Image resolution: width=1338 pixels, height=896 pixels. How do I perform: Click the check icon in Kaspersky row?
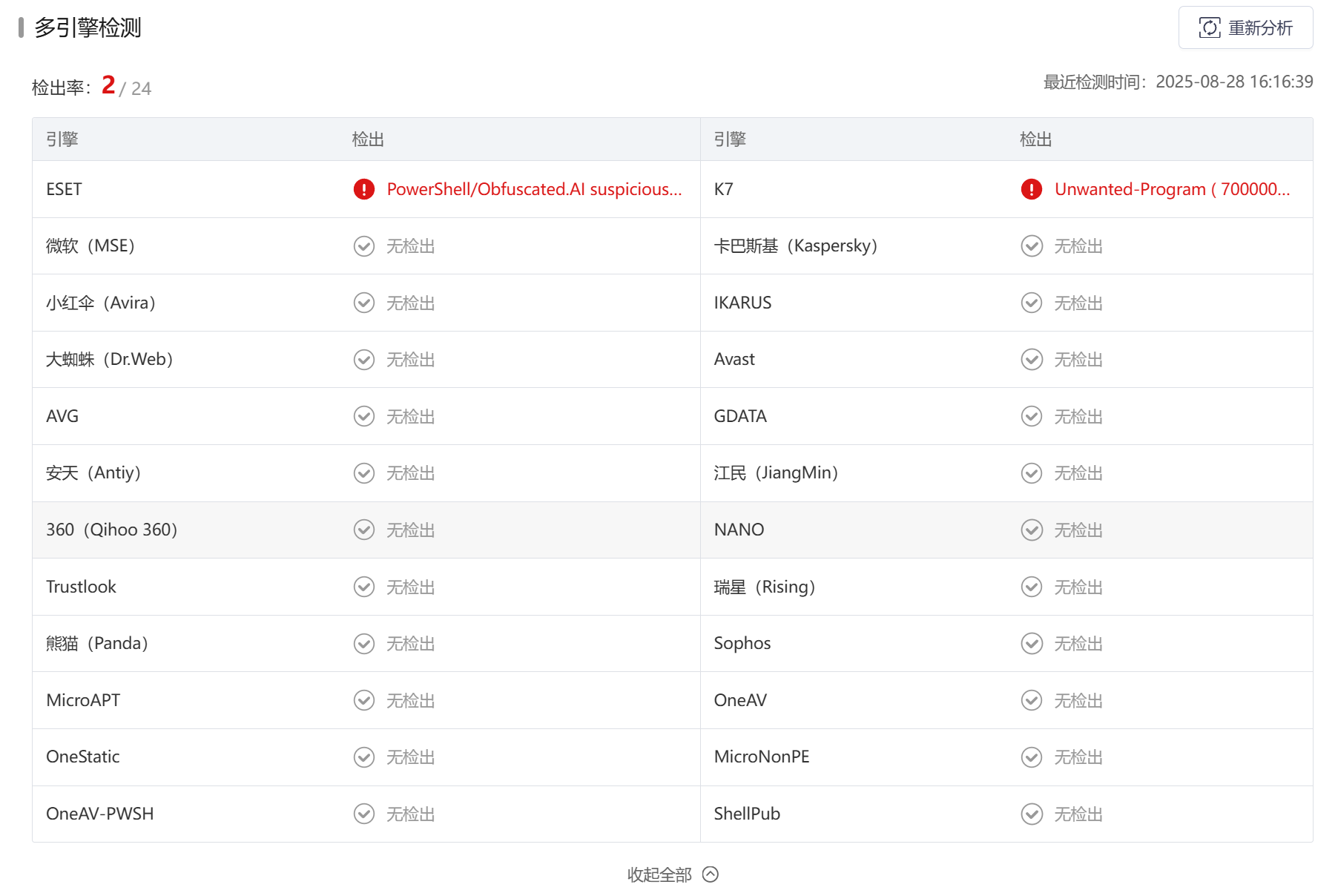pyautogui.click(x=1032, y=246)
